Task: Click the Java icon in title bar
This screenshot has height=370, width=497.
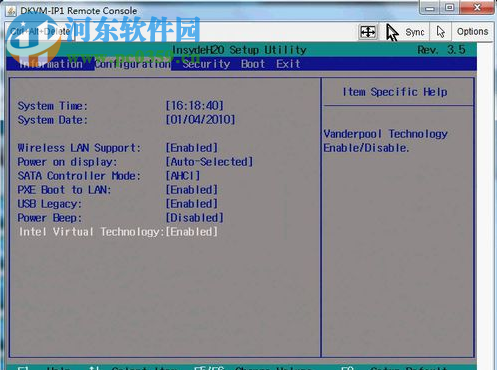Action: (x=11, y=11)
